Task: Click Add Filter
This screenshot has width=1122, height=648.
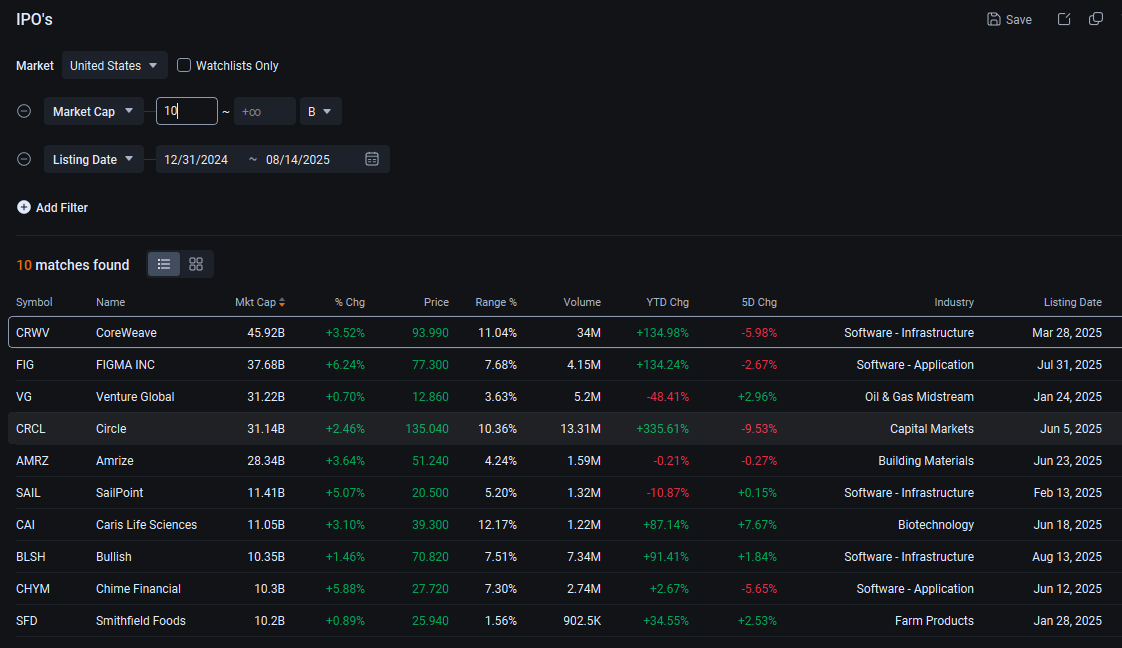Action: [x=52, y=207]
